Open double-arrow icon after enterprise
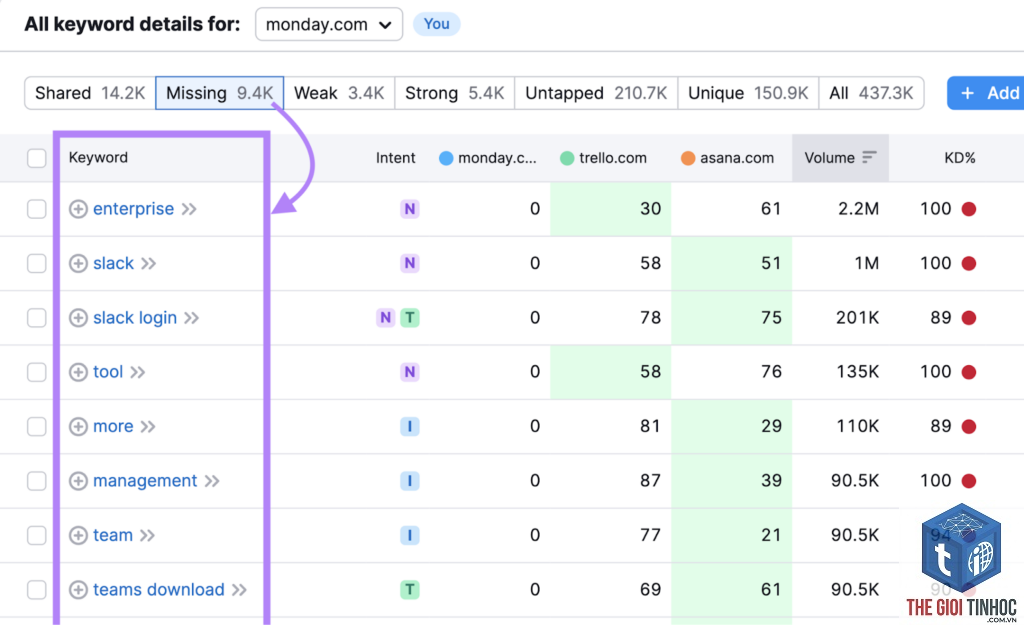1024x625 pixels. 189,209
